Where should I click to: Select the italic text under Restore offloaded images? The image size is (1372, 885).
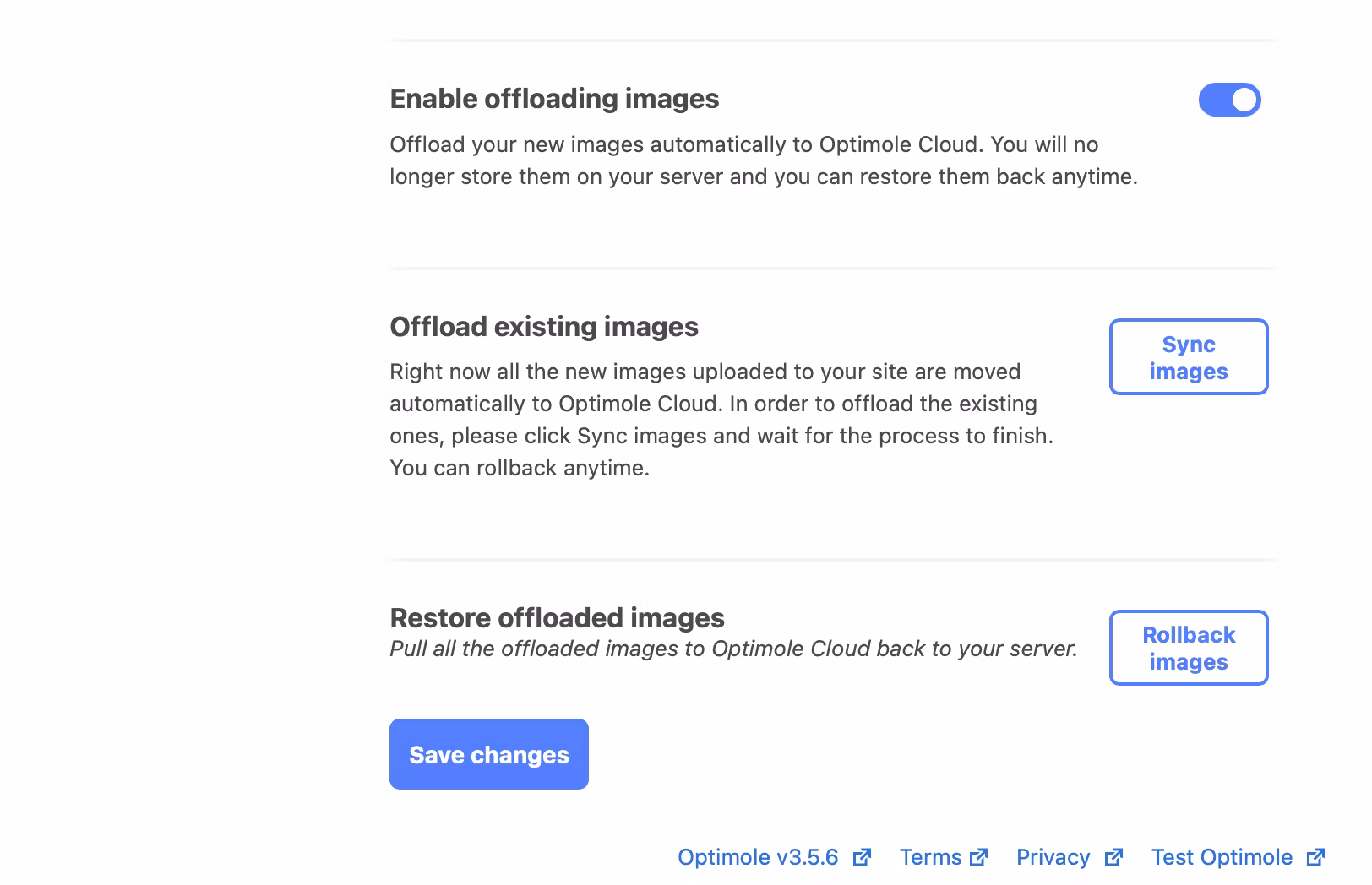732,649
